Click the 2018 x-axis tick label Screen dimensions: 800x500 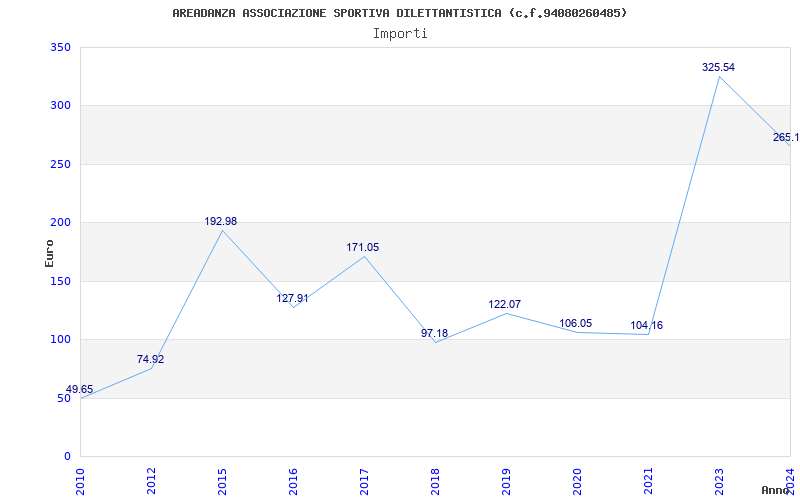[435, 481]
